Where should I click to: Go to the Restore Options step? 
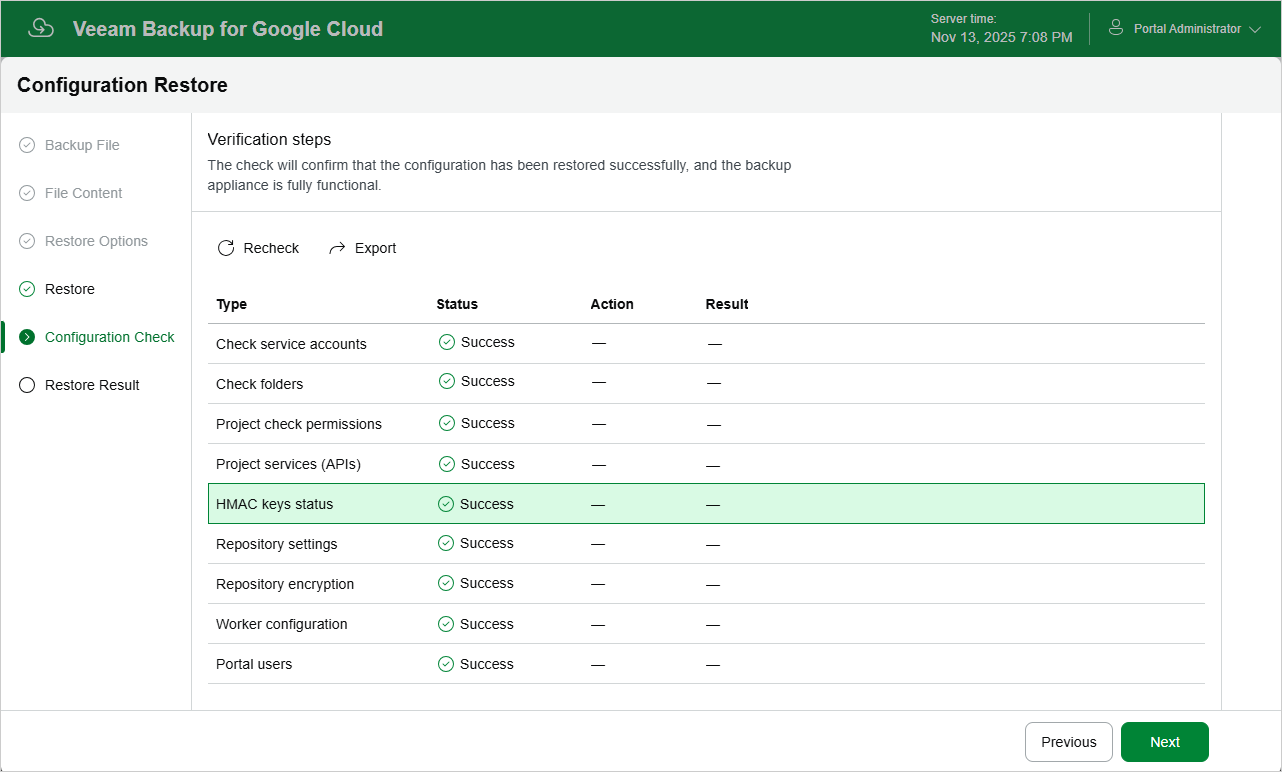tap(96, 241)
